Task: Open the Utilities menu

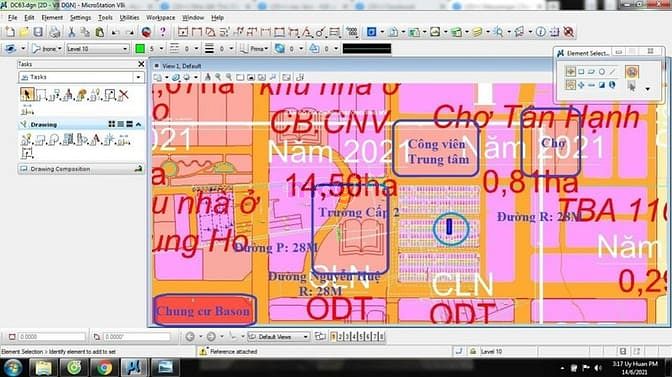Action: click(129, 18)
